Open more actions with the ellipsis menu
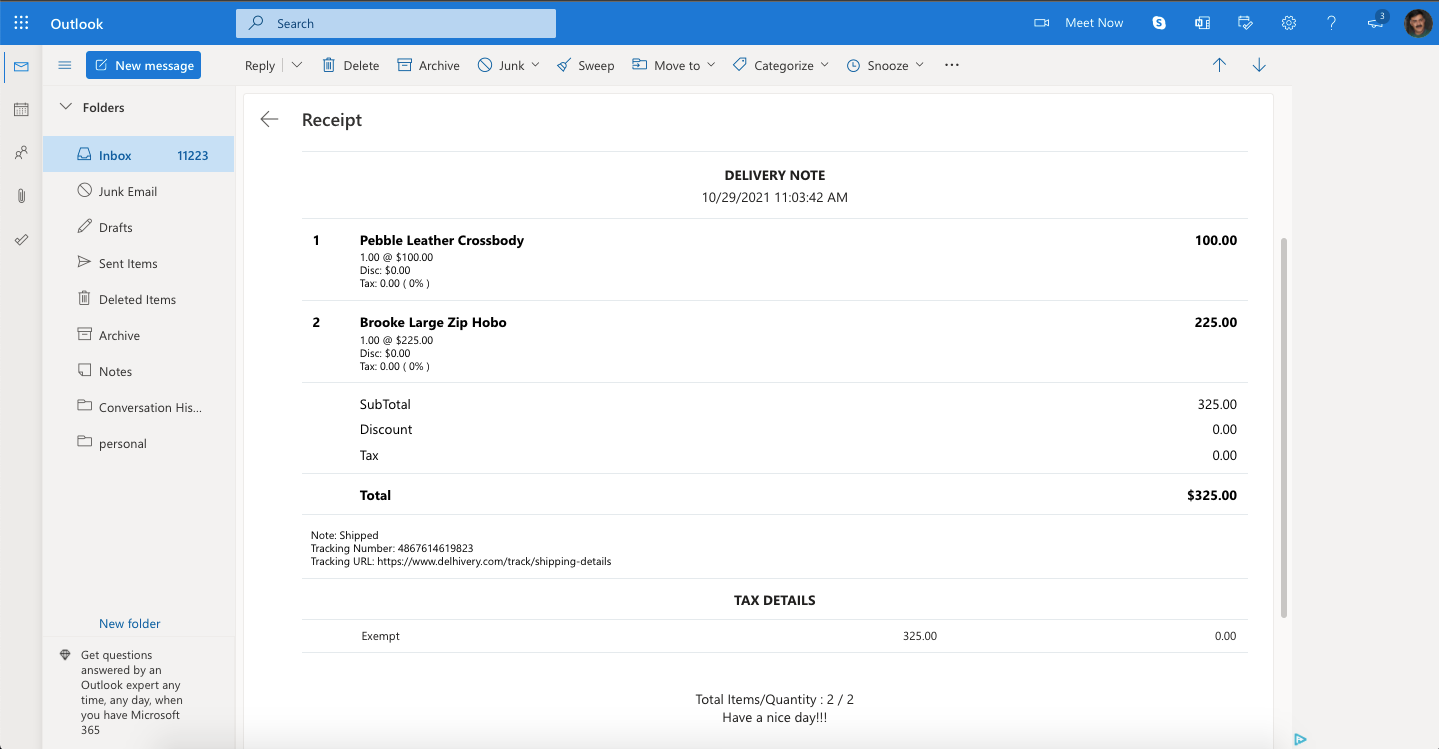Viewport: 1439px width, 749px height. (950, 64)
